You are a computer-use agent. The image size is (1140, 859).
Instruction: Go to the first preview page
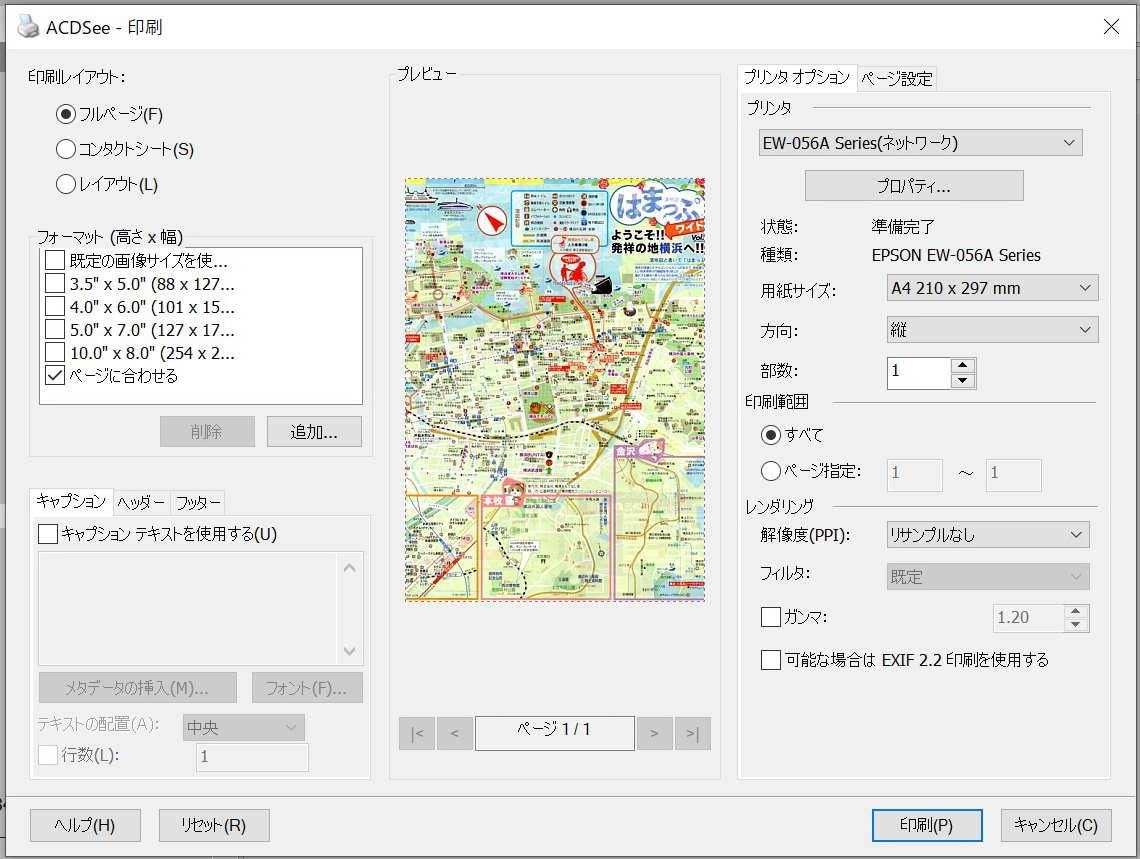[417, 733]
